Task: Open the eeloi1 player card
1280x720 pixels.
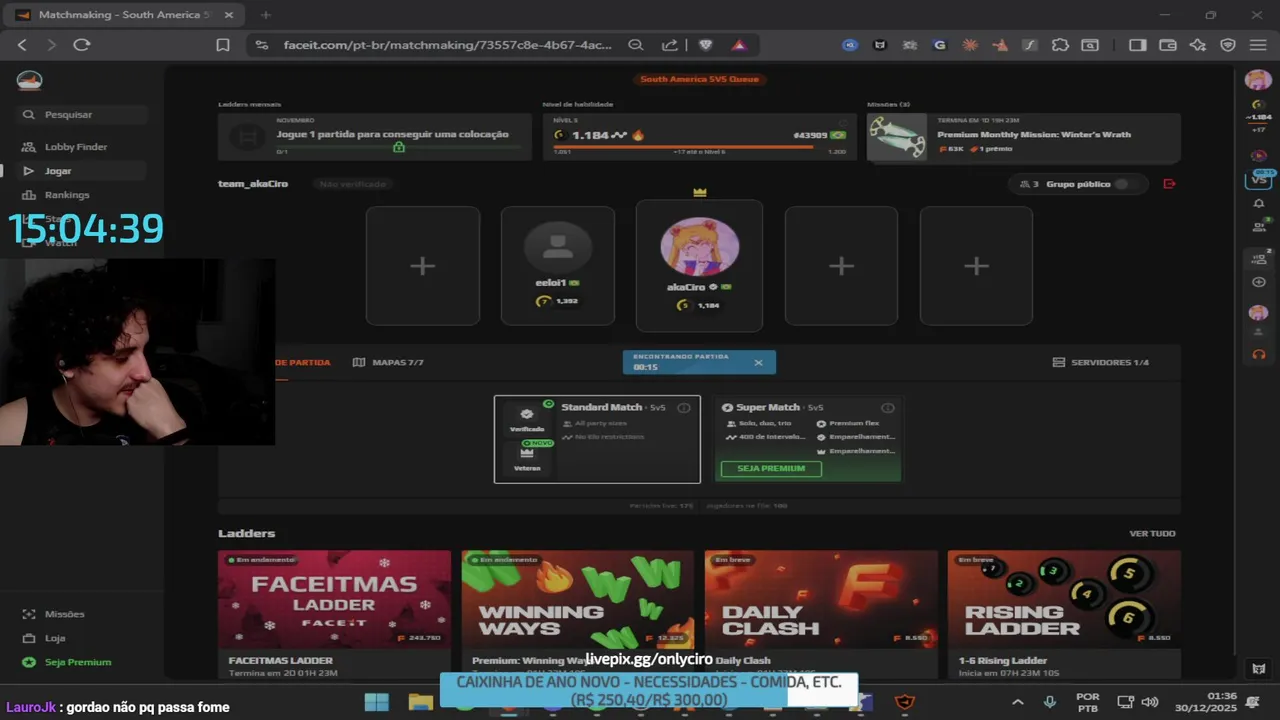Action: tap(557, 266)
